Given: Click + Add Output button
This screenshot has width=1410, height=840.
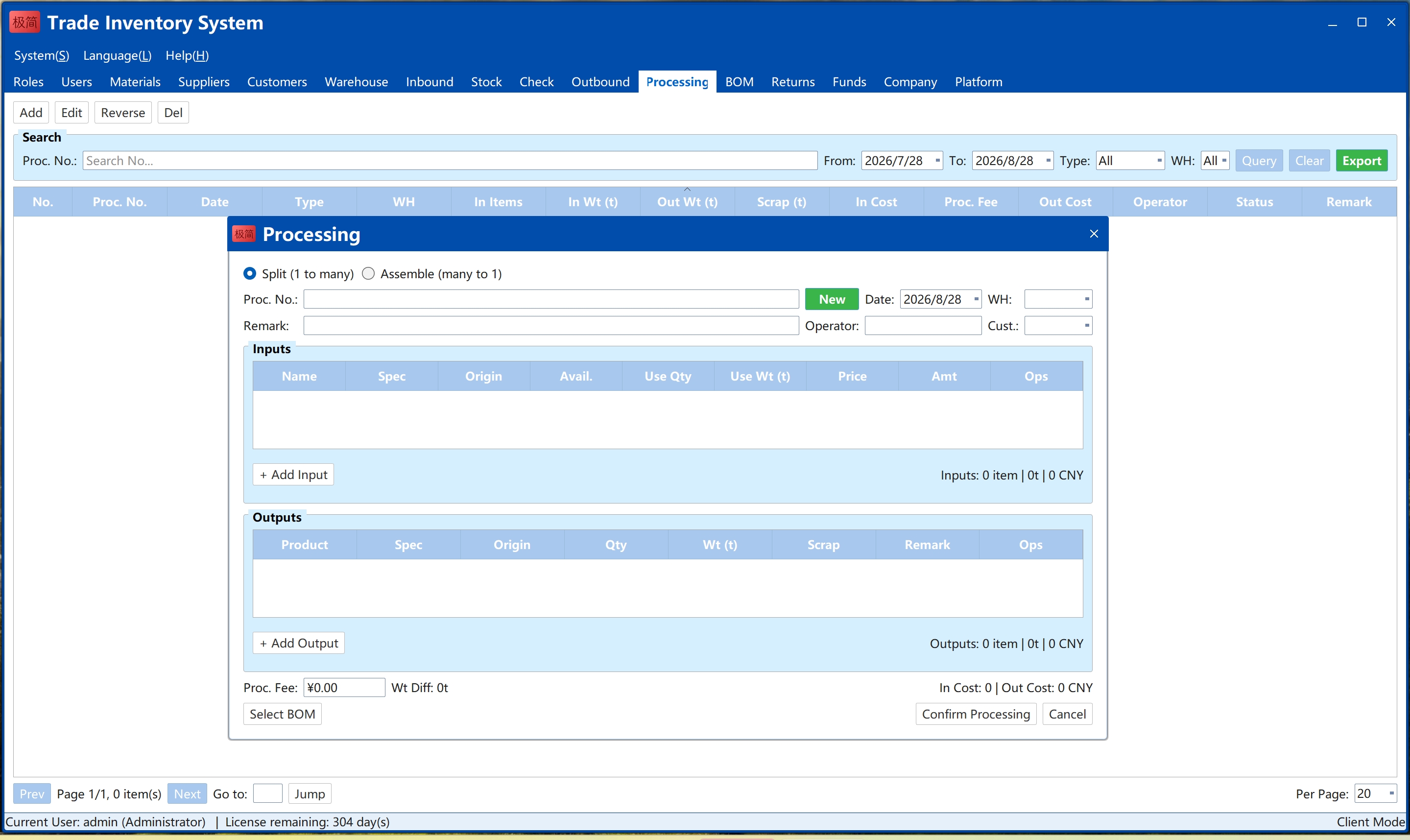Looking at the screenshot, I should coord(299,643).
